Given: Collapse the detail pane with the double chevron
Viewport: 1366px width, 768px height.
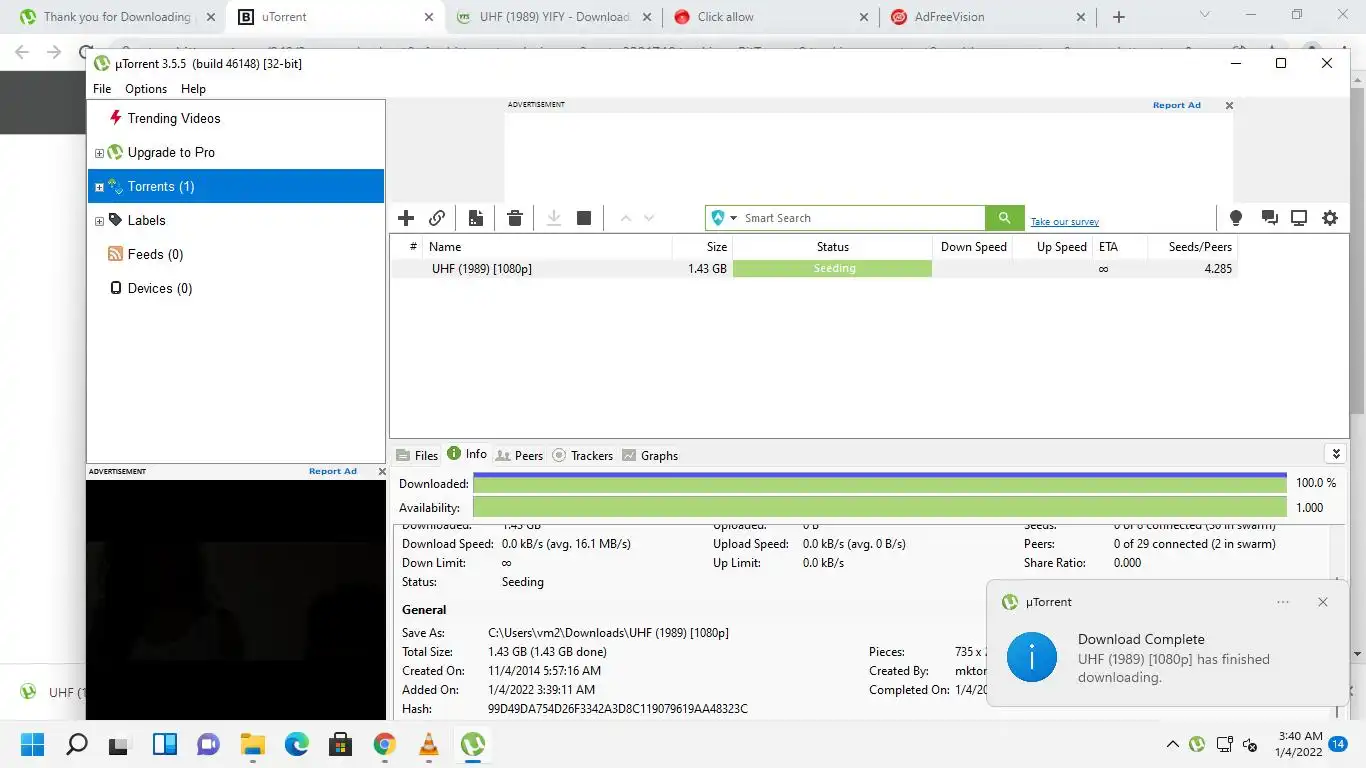Looking at the screenshot, I should pos(1336,454).
